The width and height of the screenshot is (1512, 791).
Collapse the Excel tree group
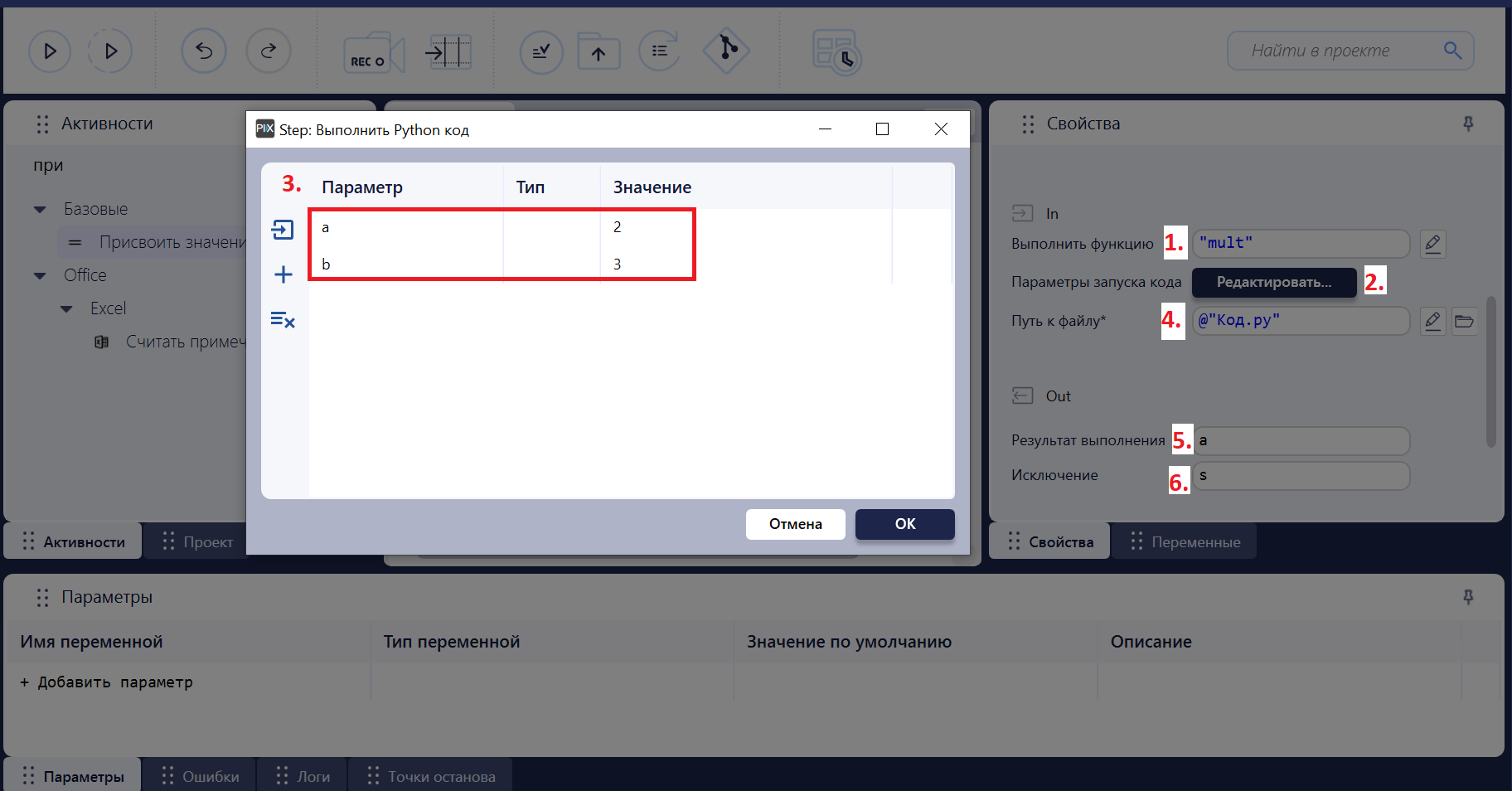click(66, 309)
